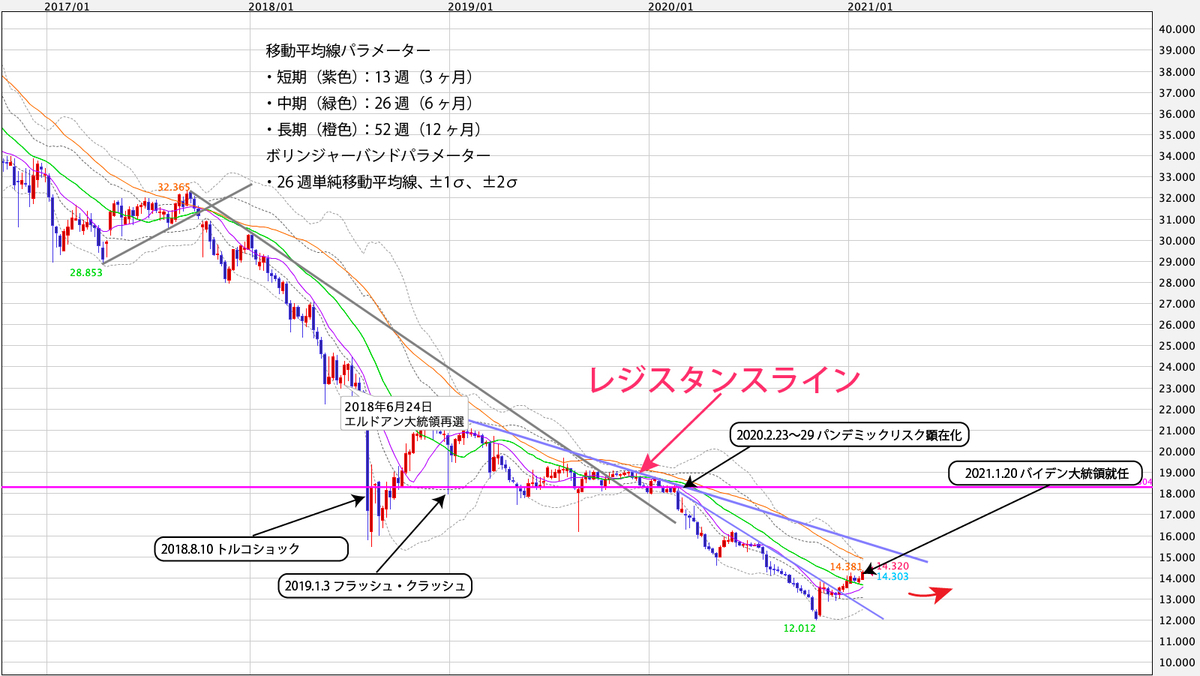The image size is (1200, 676).
Task: Click the 23.000 price axis label
Action: (1177, 388)
